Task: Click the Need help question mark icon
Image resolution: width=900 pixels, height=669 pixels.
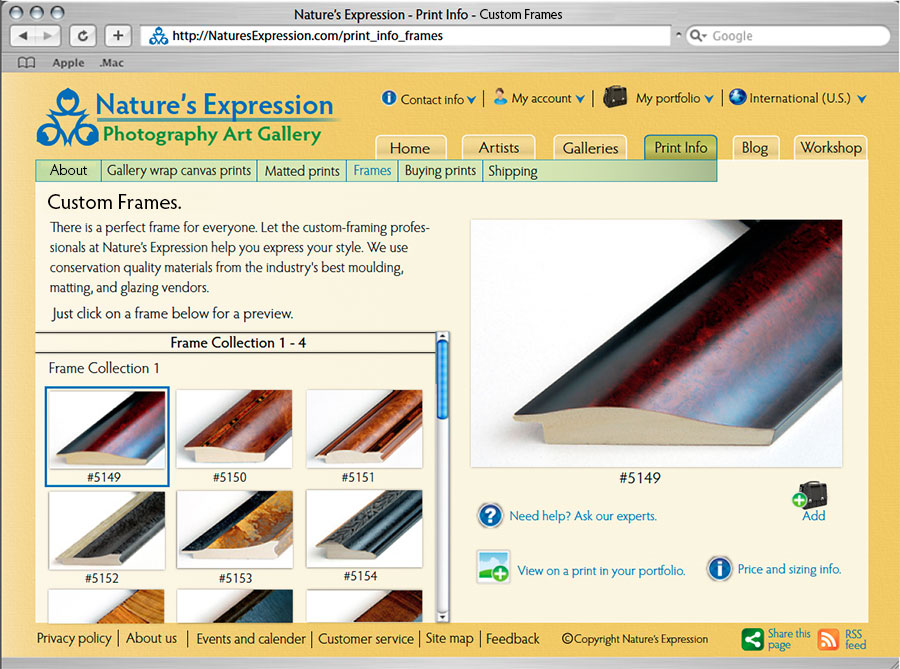Action: coord(490,516)
